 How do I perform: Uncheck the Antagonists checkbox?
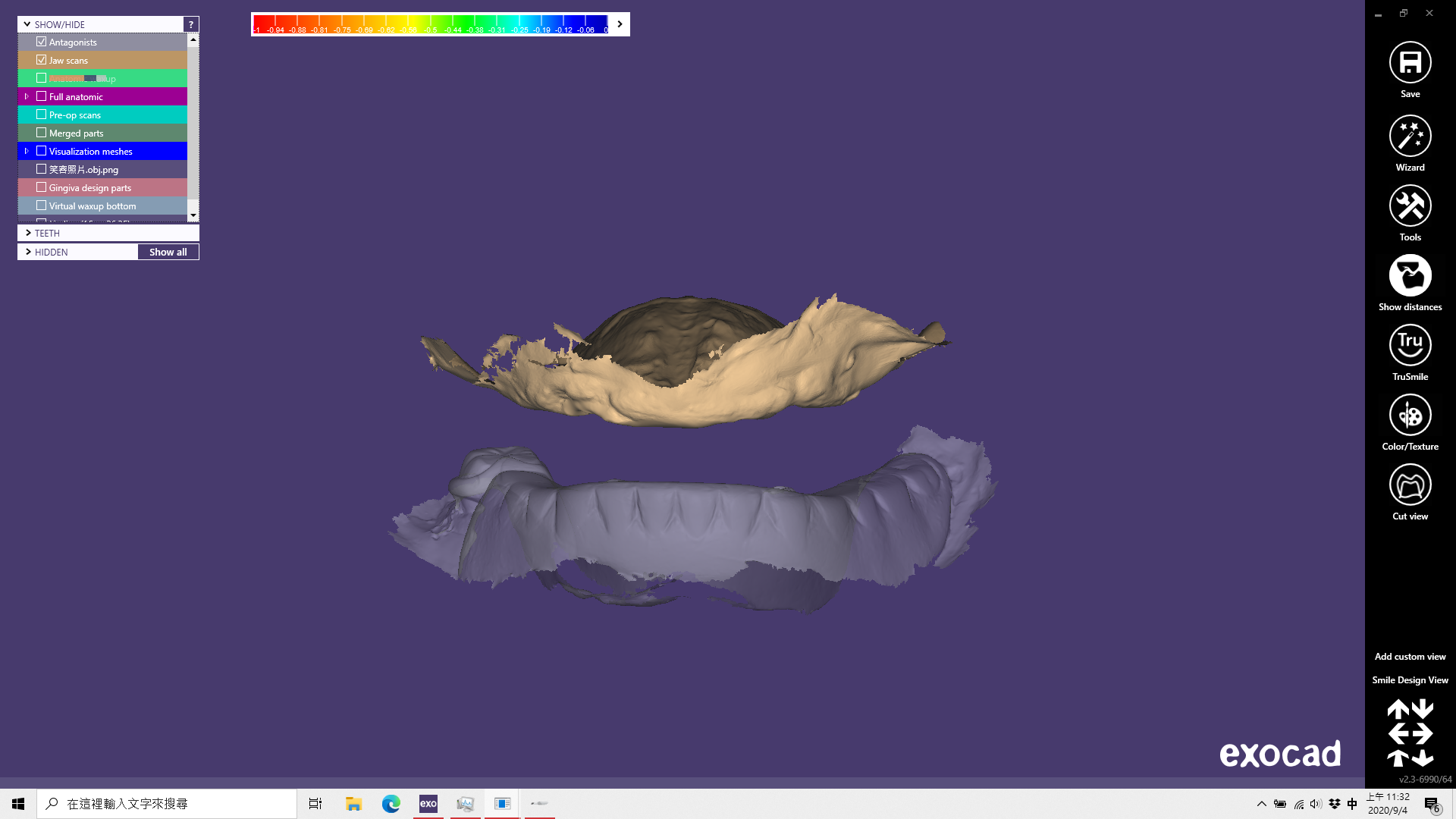(42, 42)
